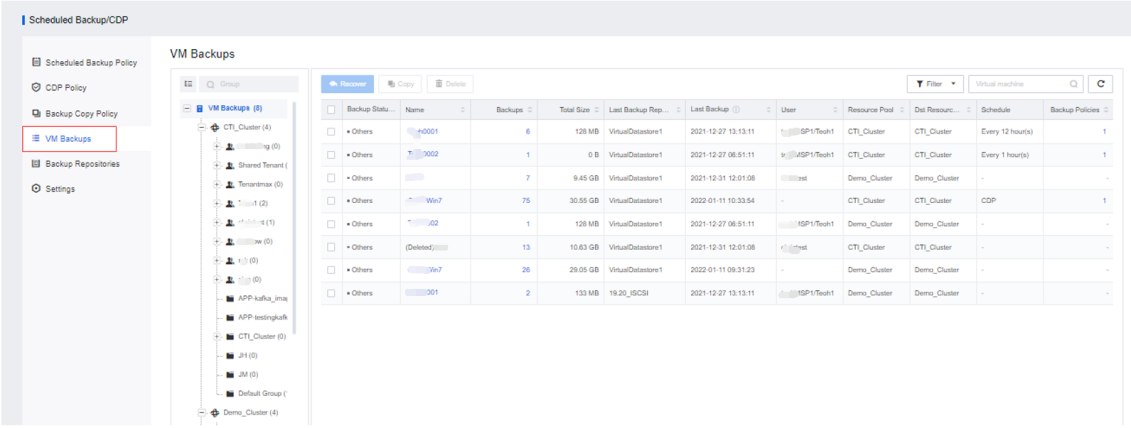Check the row with 128 MB, 6 backups
The height and width of the screenshot is (428, 1131).
[331, 132]
